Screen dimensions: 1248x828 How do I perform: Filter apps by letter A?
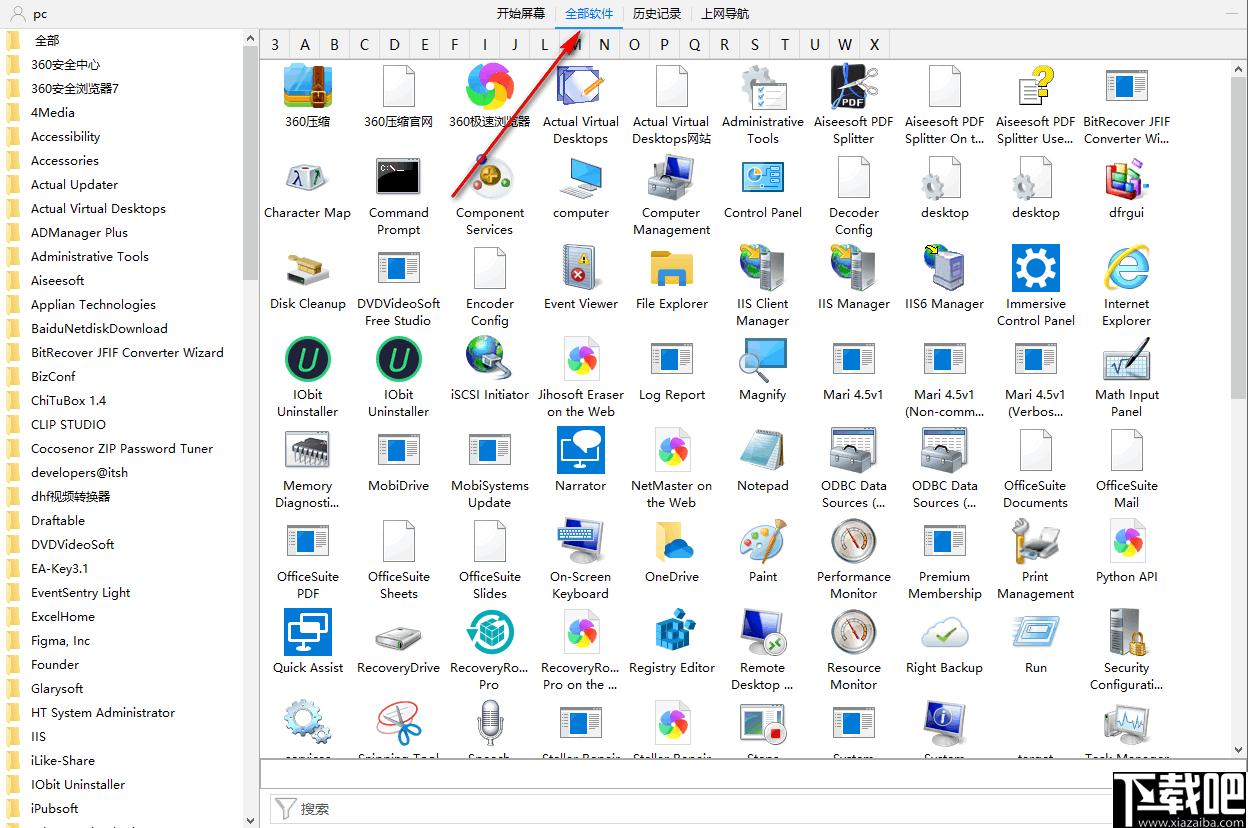305,45
